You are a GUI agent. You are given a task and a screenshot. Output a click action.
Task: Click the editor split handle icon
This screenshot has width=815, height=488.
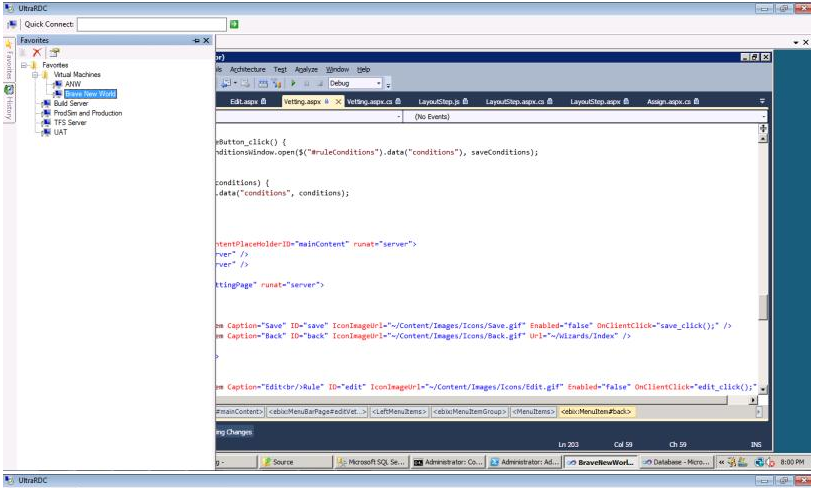763,128
